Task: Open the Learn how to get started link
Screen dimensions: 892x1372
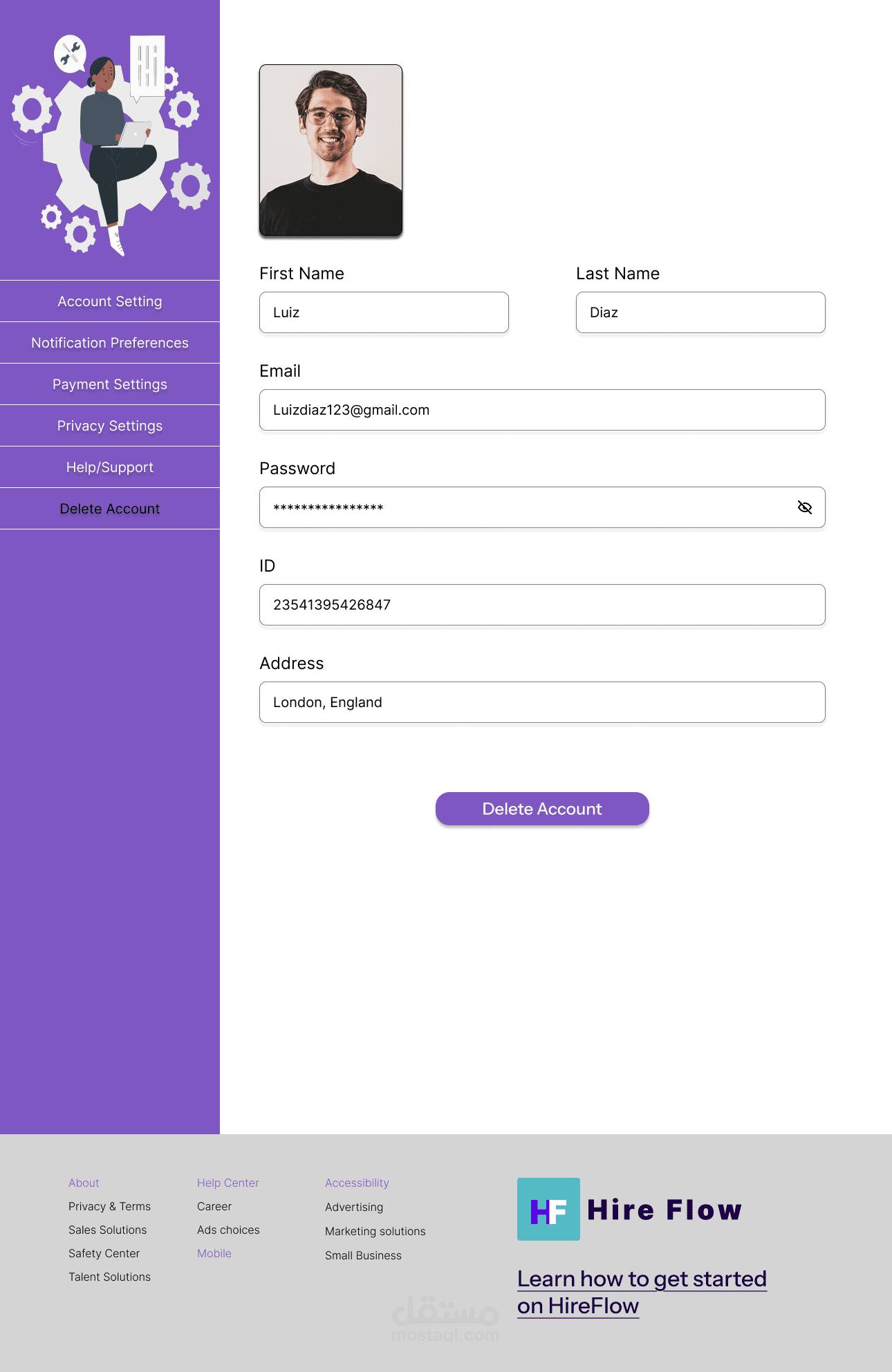Action: [641, 1292]
